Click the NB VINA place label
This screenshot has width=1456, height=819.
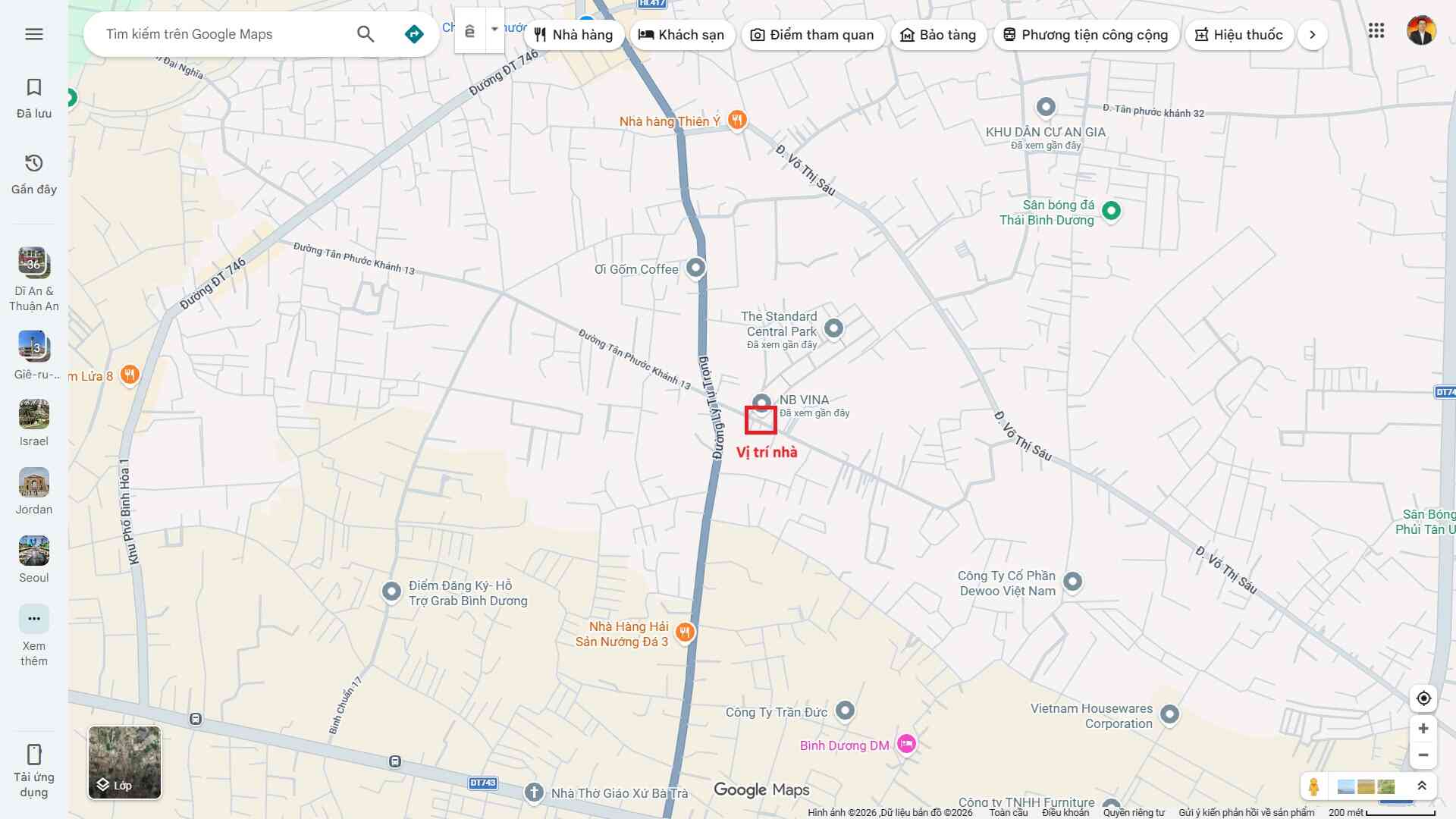click(805, 400)
